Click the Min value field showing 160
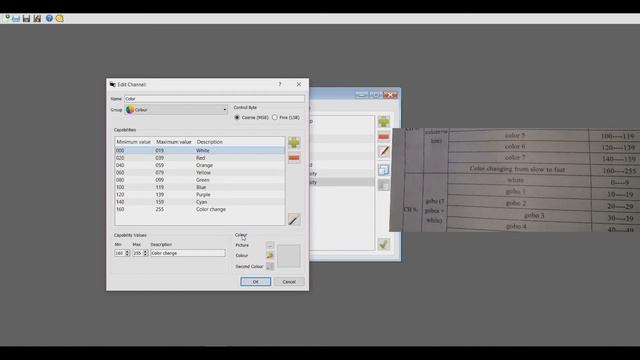 click(x=120, y=253)
